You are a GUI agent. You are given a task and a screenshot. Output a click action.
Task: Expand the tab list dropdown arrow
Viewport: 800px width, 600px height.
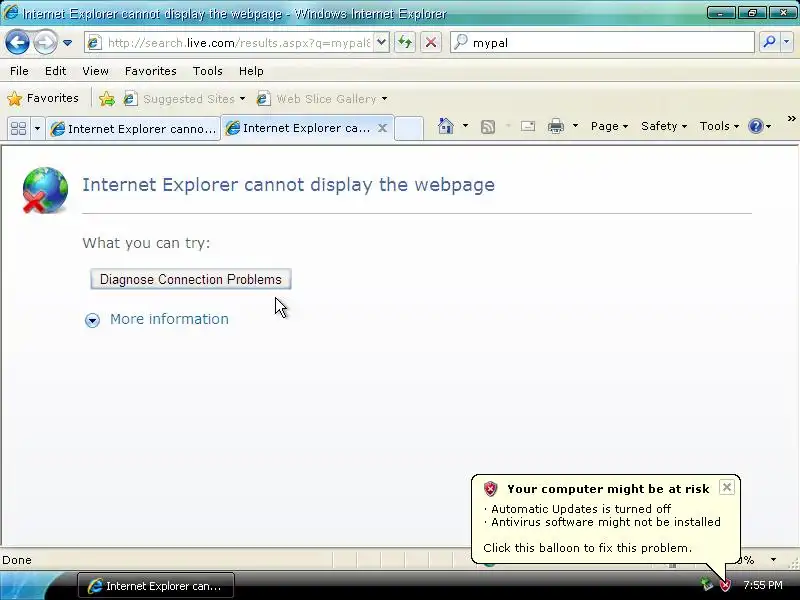click(37, 128)
